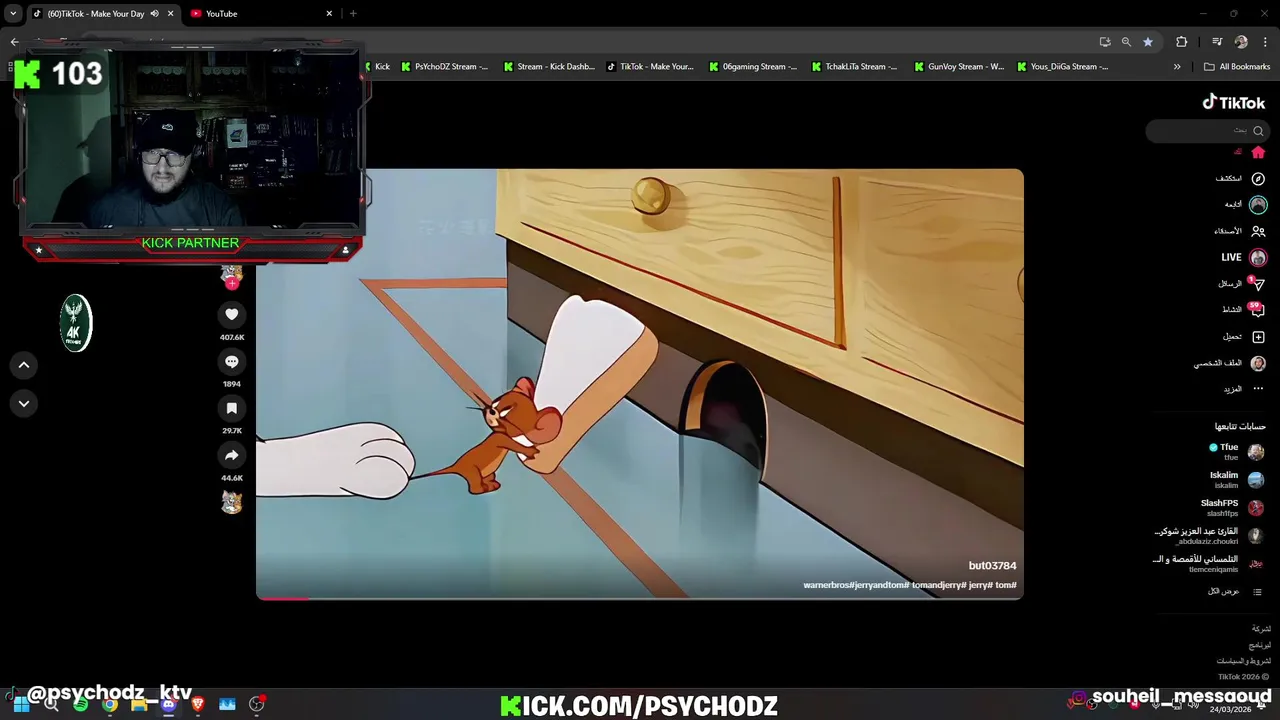The height and width of the screenshot is (720, 1280).
Task: Open Stream - Kick Dashboard bookmark
Action: tap(548, 67)
